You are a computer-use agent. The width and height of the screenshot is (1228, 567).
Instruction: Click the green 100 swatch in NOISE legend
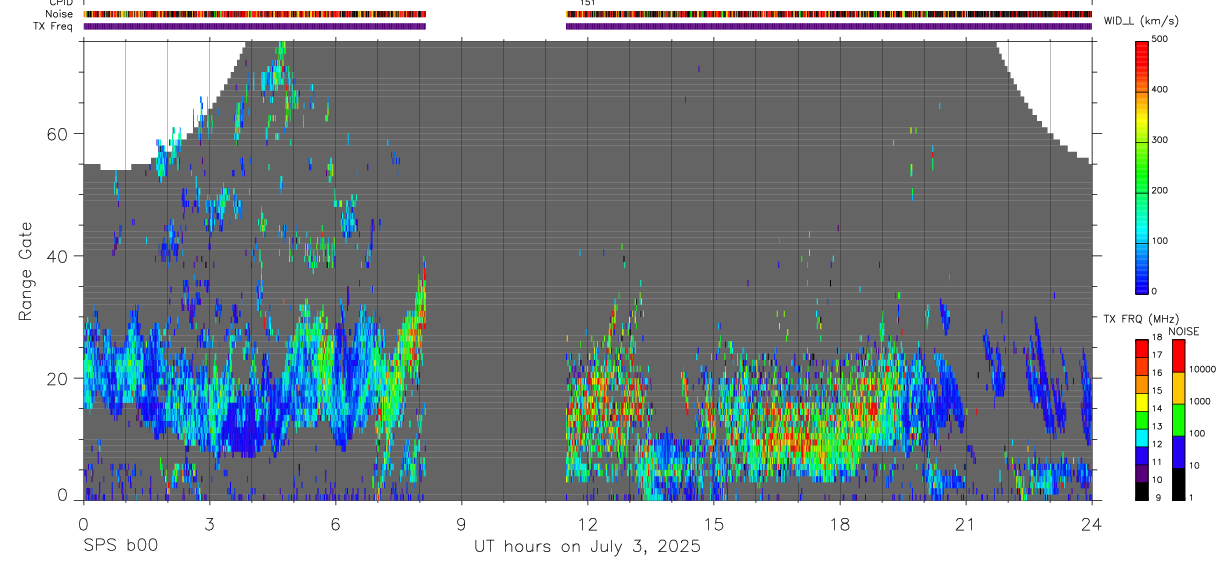(1178, 420)
